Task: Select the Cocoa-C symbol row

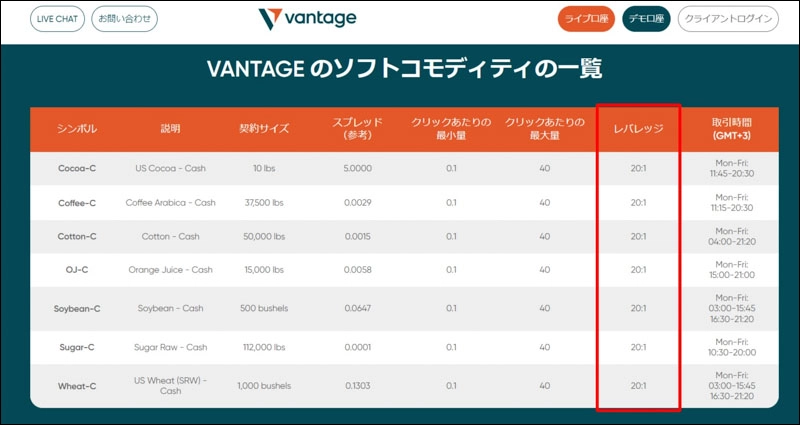Action: click(77, 168)
